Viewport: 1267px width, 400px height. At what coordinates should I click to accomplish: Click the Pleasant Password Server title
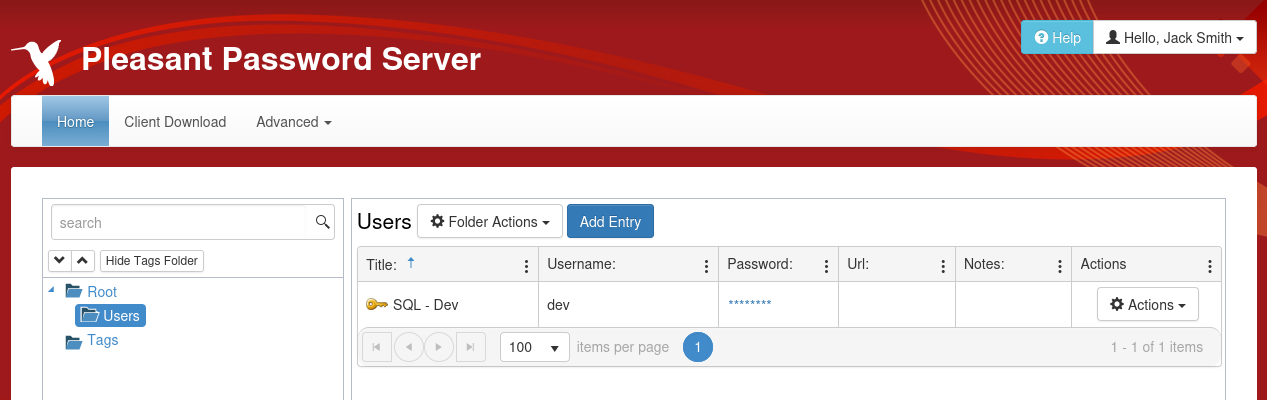281,60
